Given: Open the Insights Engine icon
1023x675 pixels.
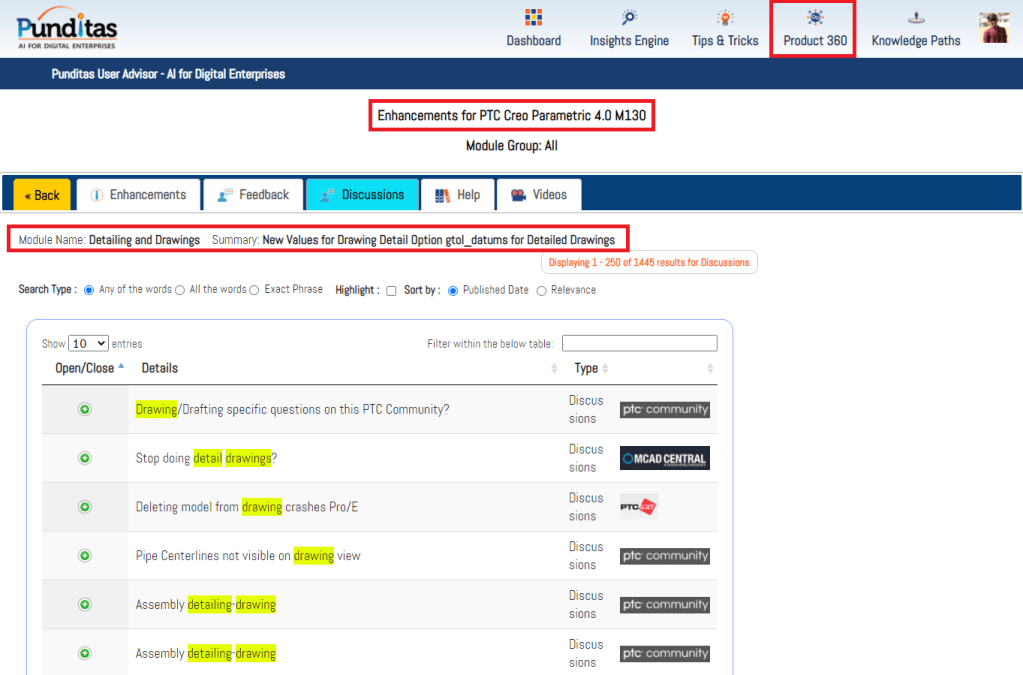Looking at the screenshot, I should click(629, 18).
